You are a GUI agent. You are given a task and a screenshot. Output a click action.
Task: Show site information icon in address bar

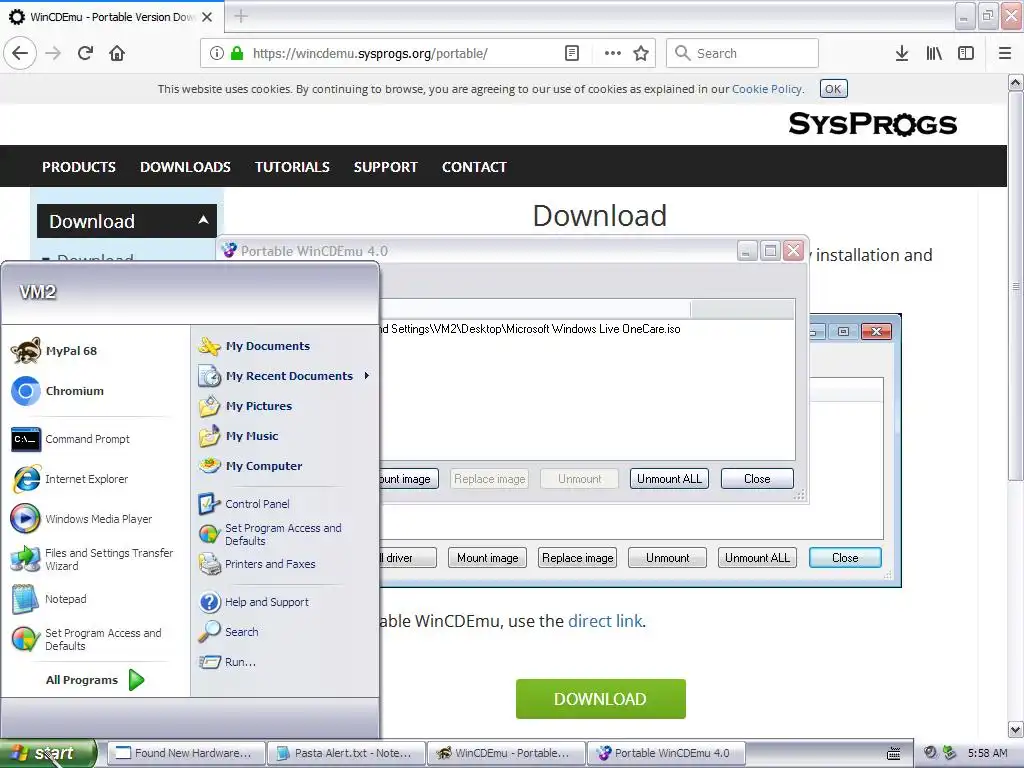[217, 54]
